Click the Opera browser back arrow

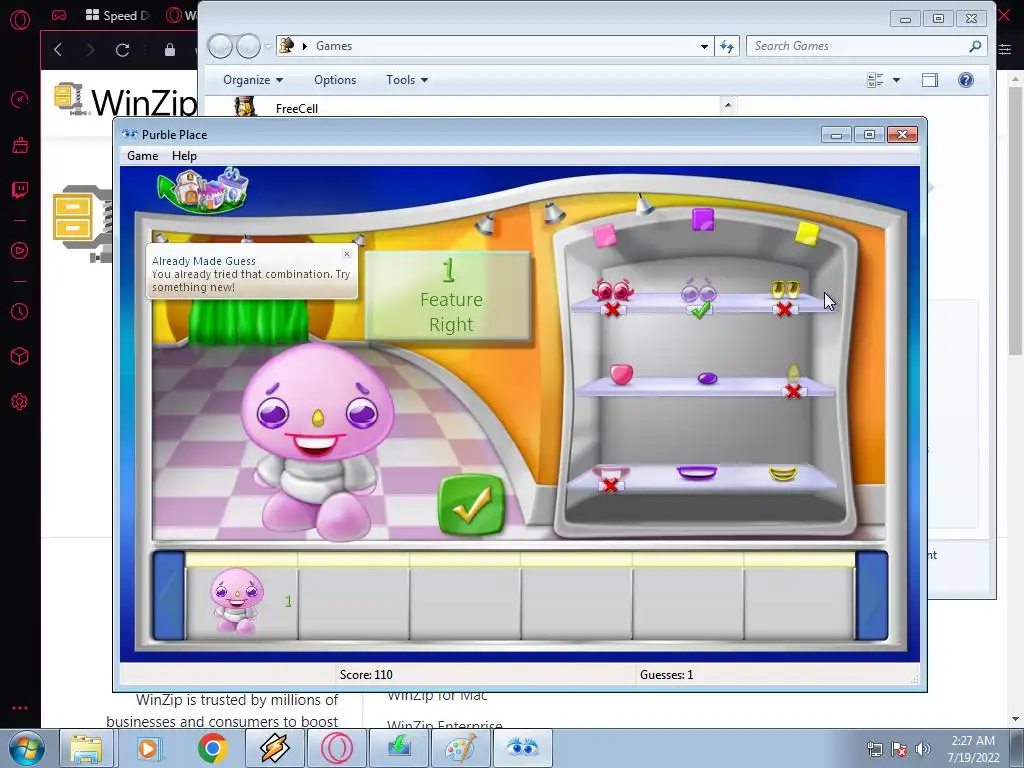[x=58, y=50]
